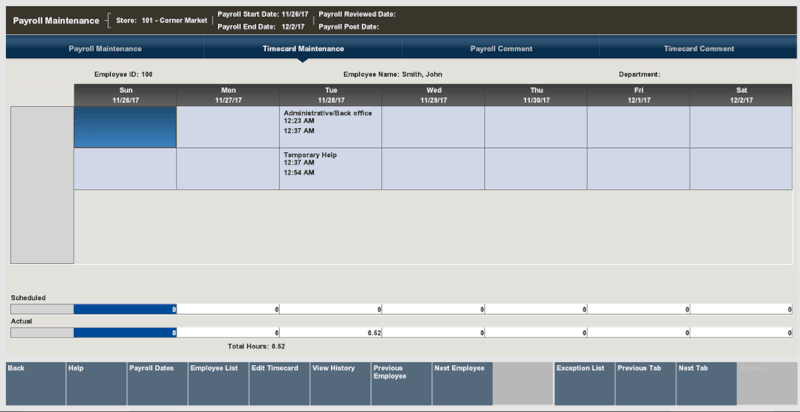Click the 12:54 AM clock-out time

299,173
